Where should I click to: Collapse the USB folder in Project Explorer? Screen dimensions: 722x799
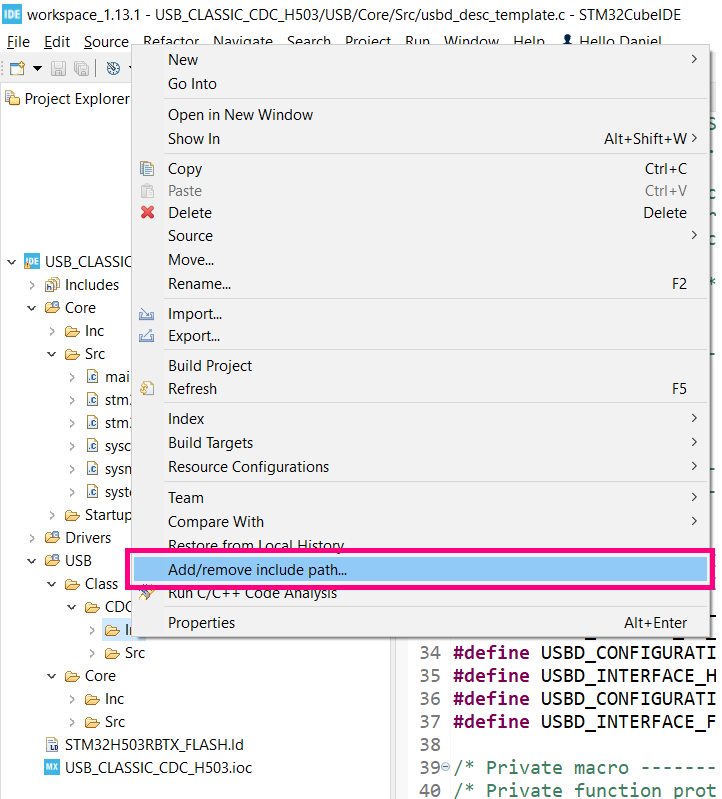point(32,561)
